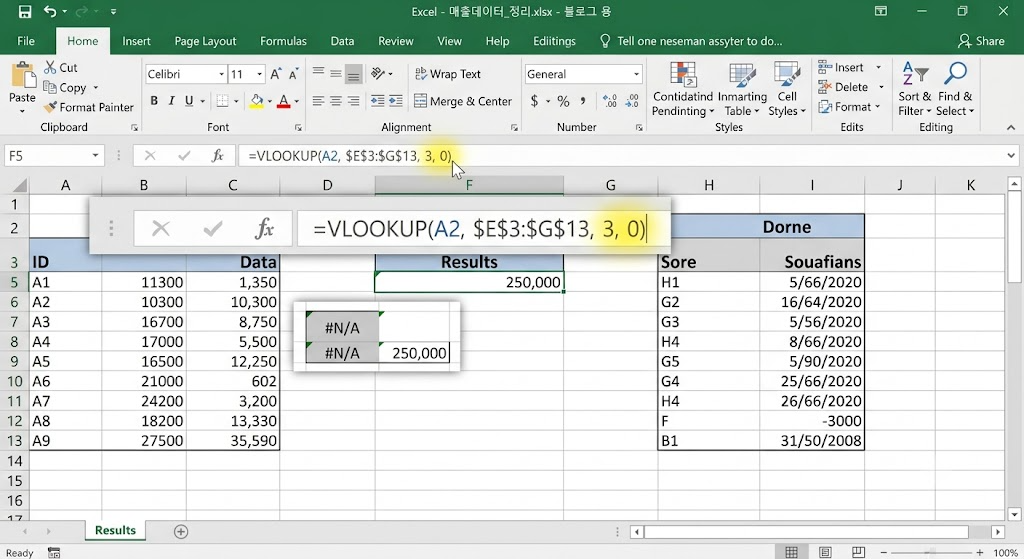This screenshot has width=1024, height=559.
Task: Open Conditional Formatting menu
Action: pos(682,89)
